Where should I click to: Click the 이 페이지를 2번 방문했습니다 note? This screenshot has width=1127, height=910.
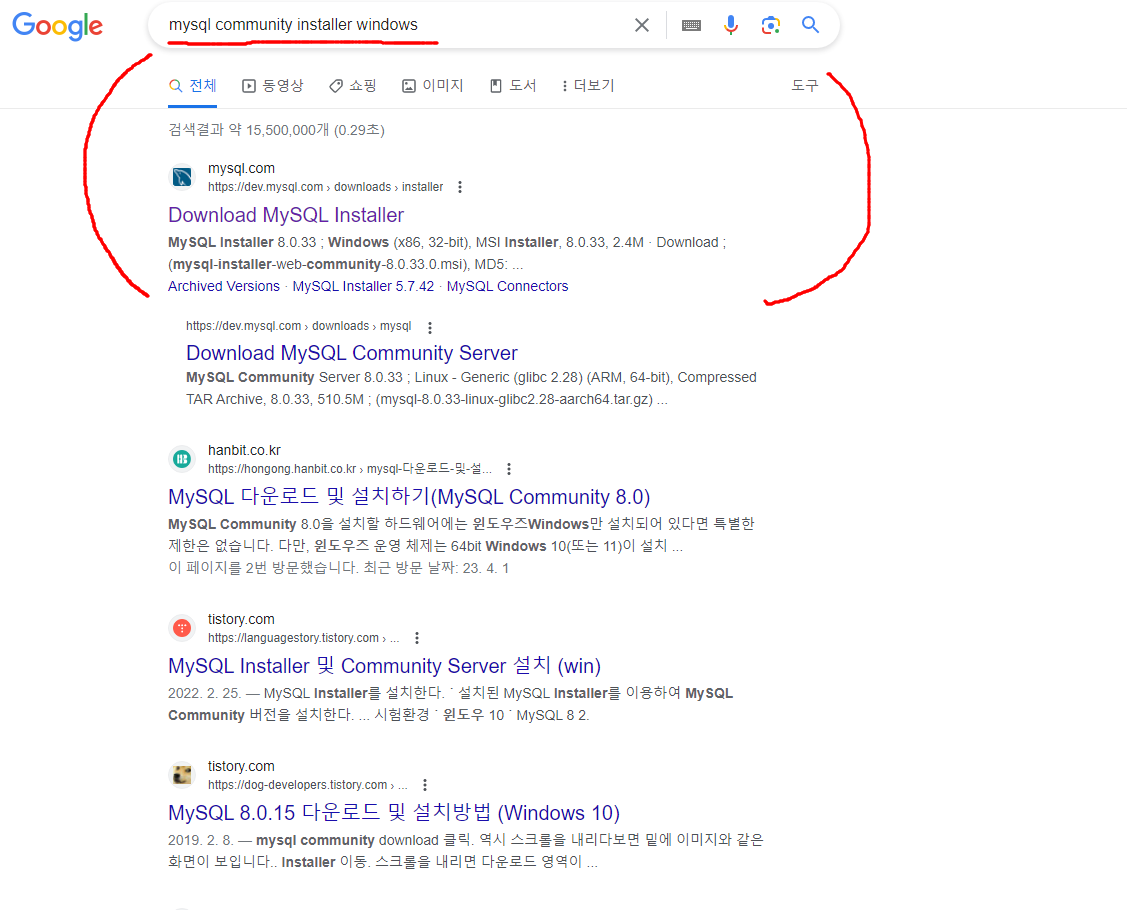(339, 568)
